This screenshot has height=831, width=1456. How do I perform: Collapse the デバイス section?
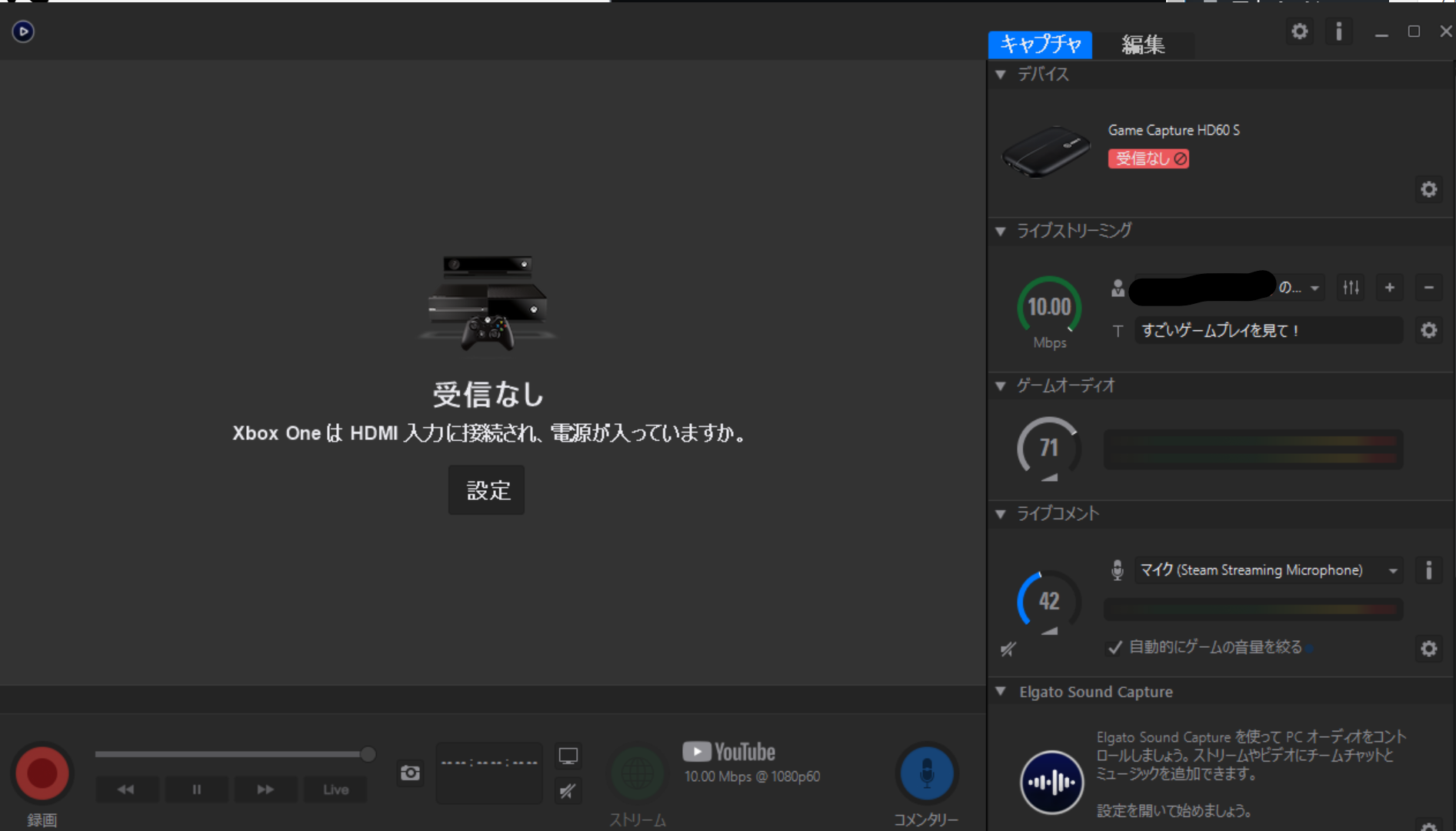(1001, 75)
